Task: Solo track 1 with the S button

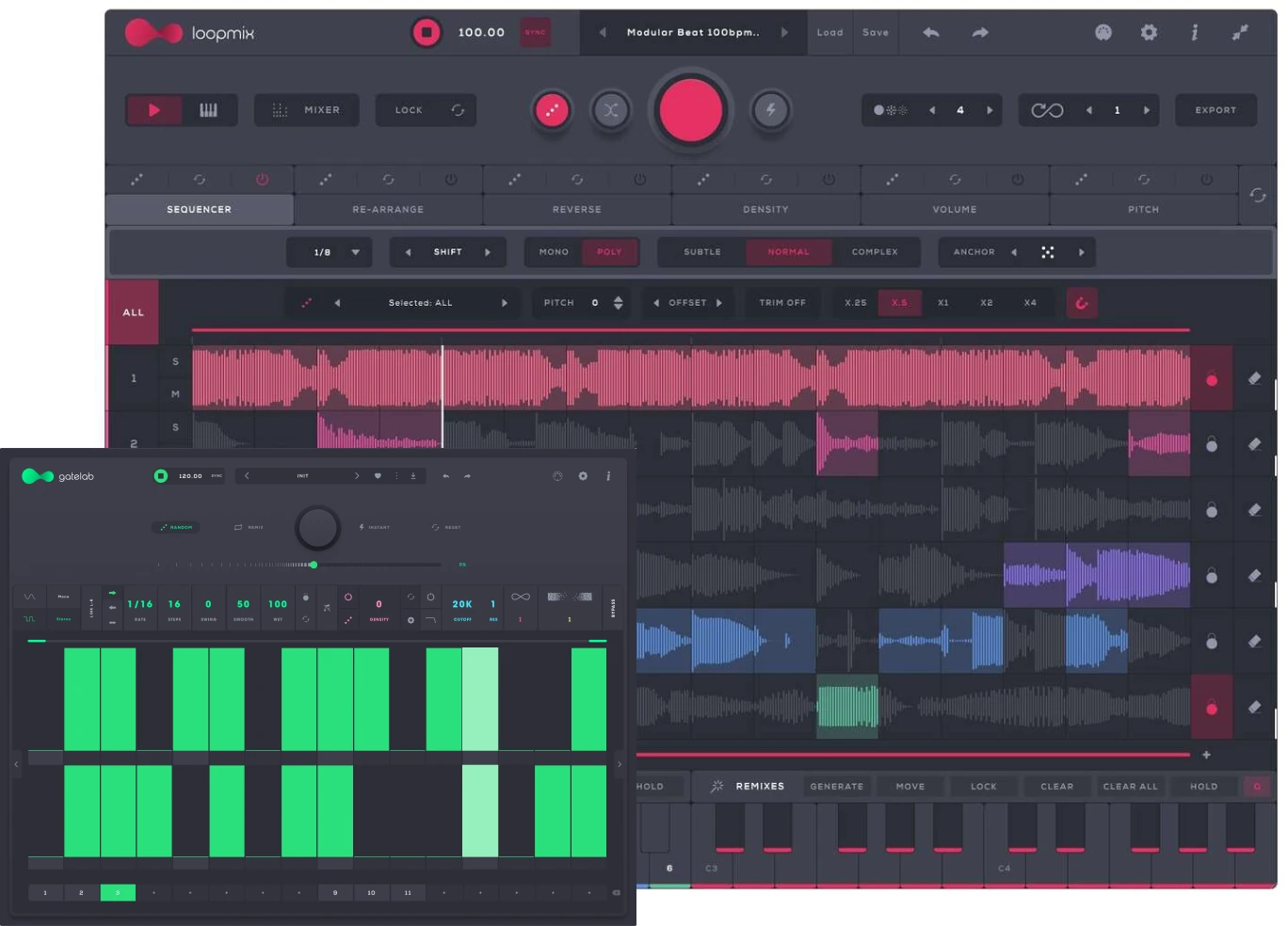Action: pos(175,361)
